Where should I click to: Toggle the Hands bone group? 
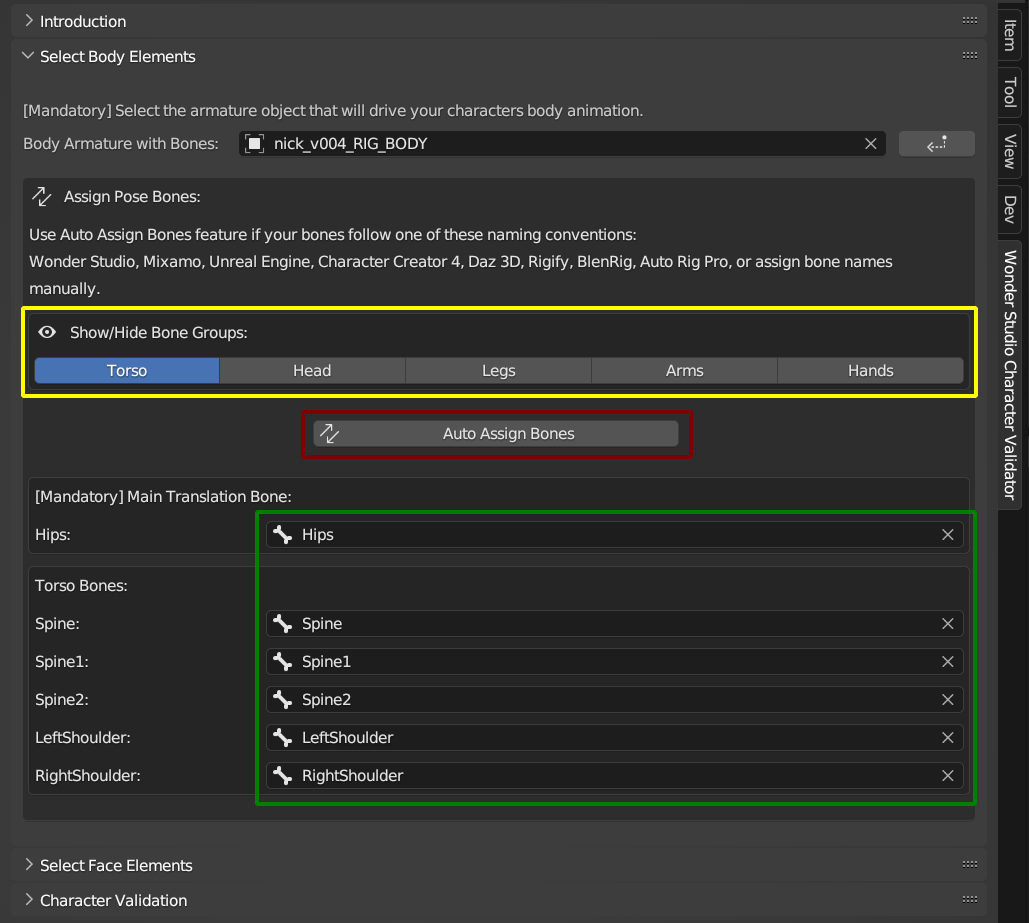point(870,371)
